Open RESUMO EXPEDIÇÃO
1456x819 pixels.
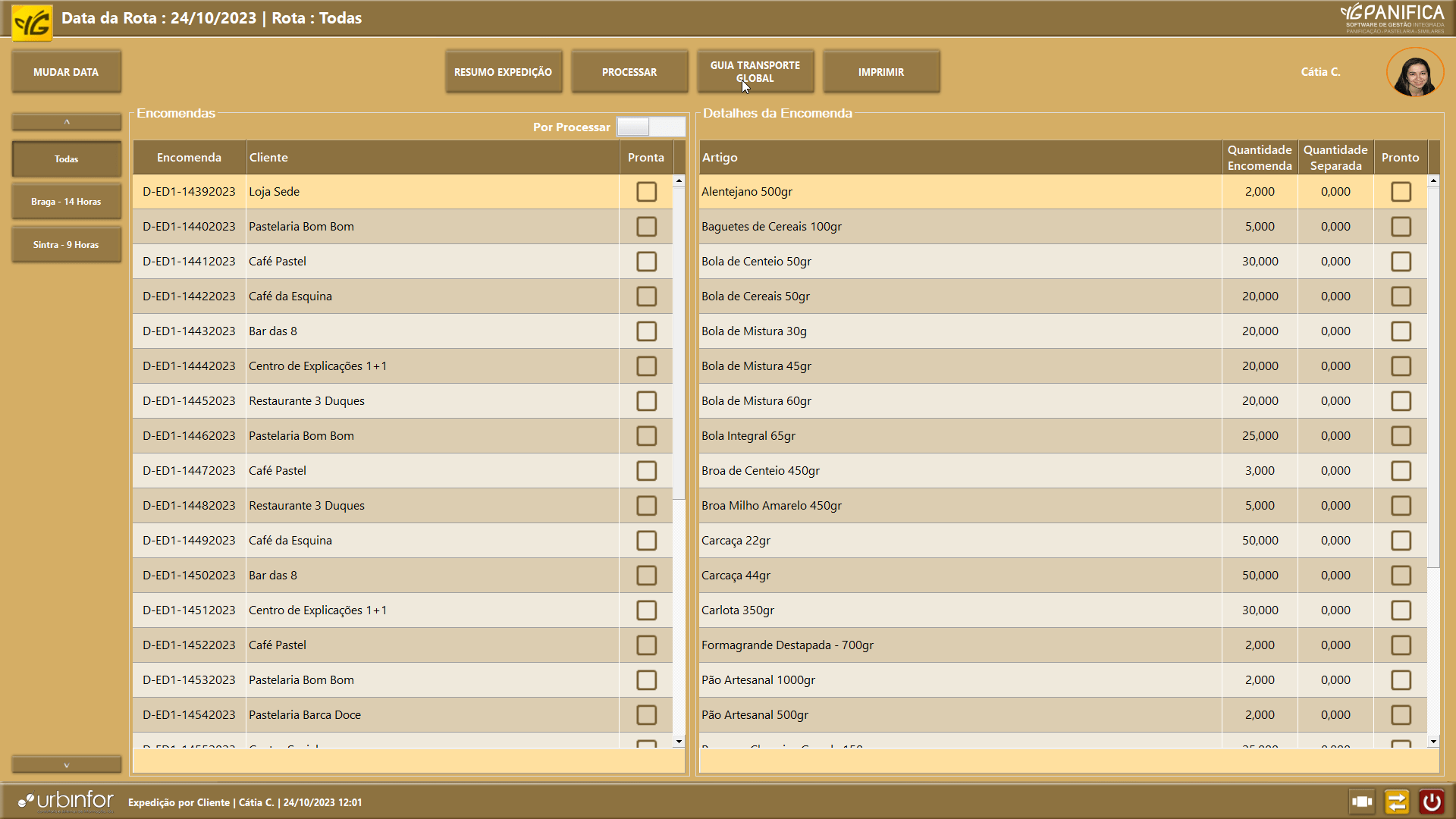[x=503, y=72]
